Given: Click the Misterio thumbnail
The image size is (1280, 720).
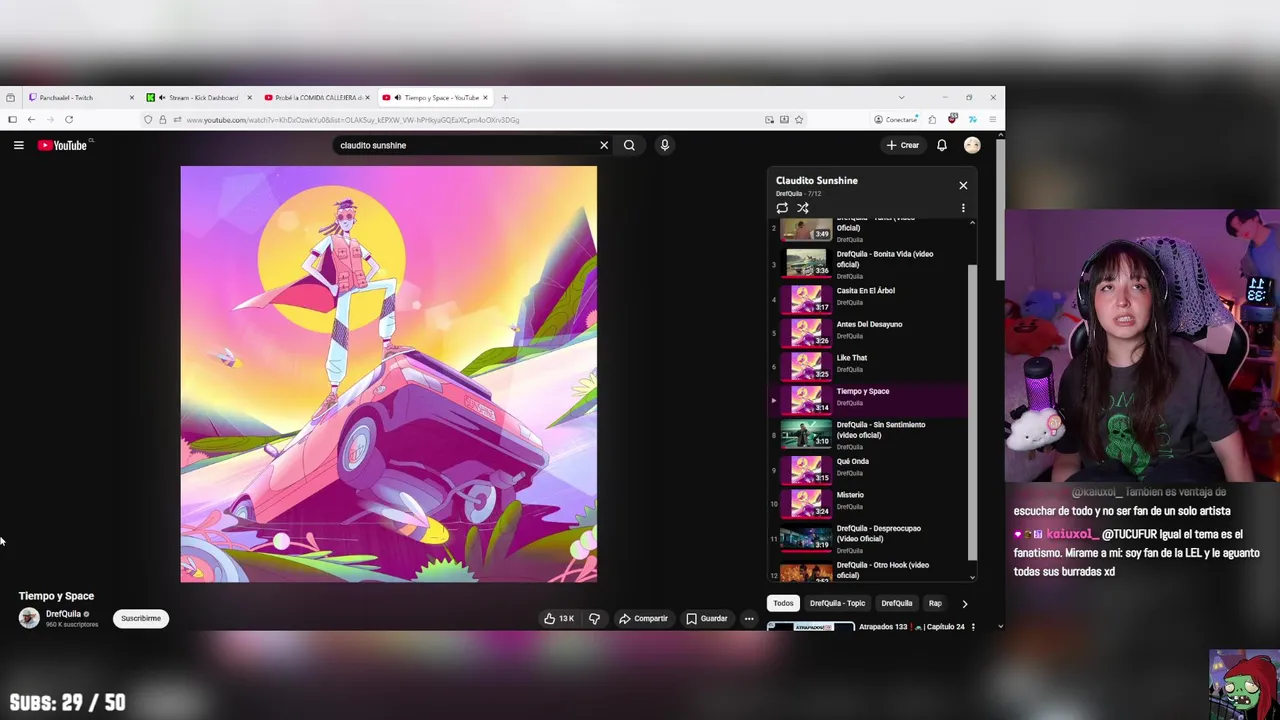Looking at the screenshot, I should 806,503.
